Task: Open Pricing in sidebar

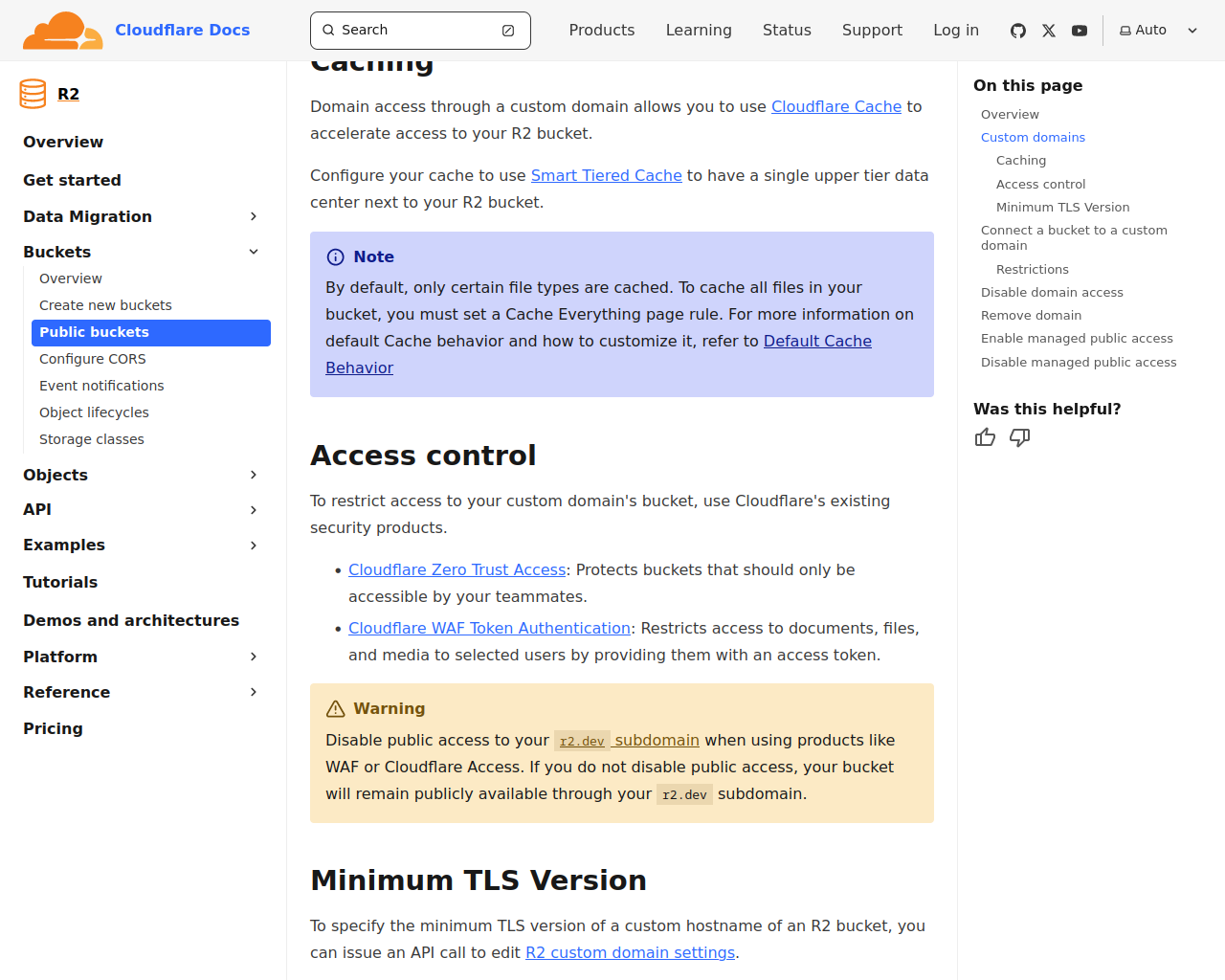Action: pos(53,728)
